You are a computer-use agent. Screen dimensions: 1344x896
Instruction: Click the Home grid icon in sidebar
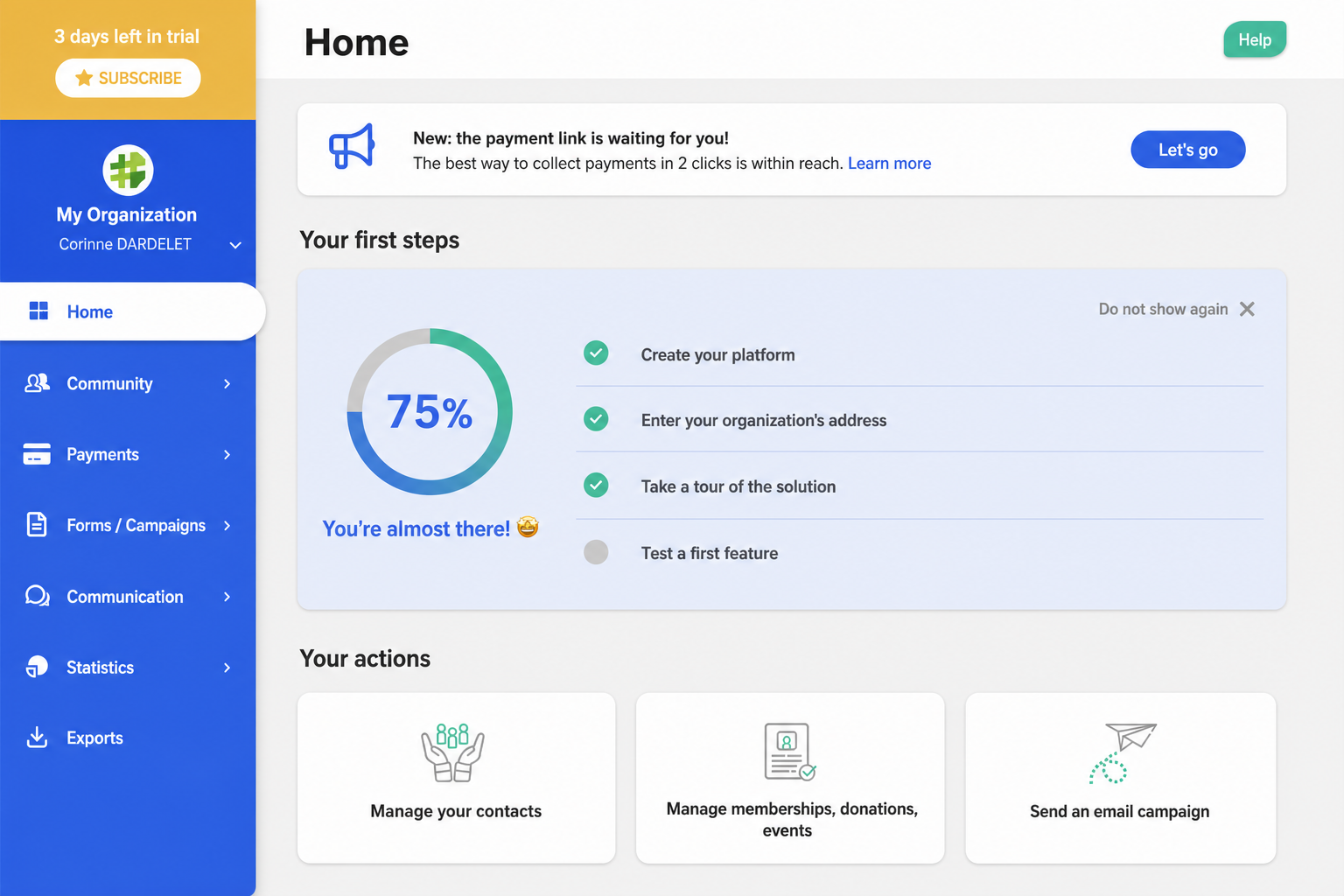tap(38, 311)
